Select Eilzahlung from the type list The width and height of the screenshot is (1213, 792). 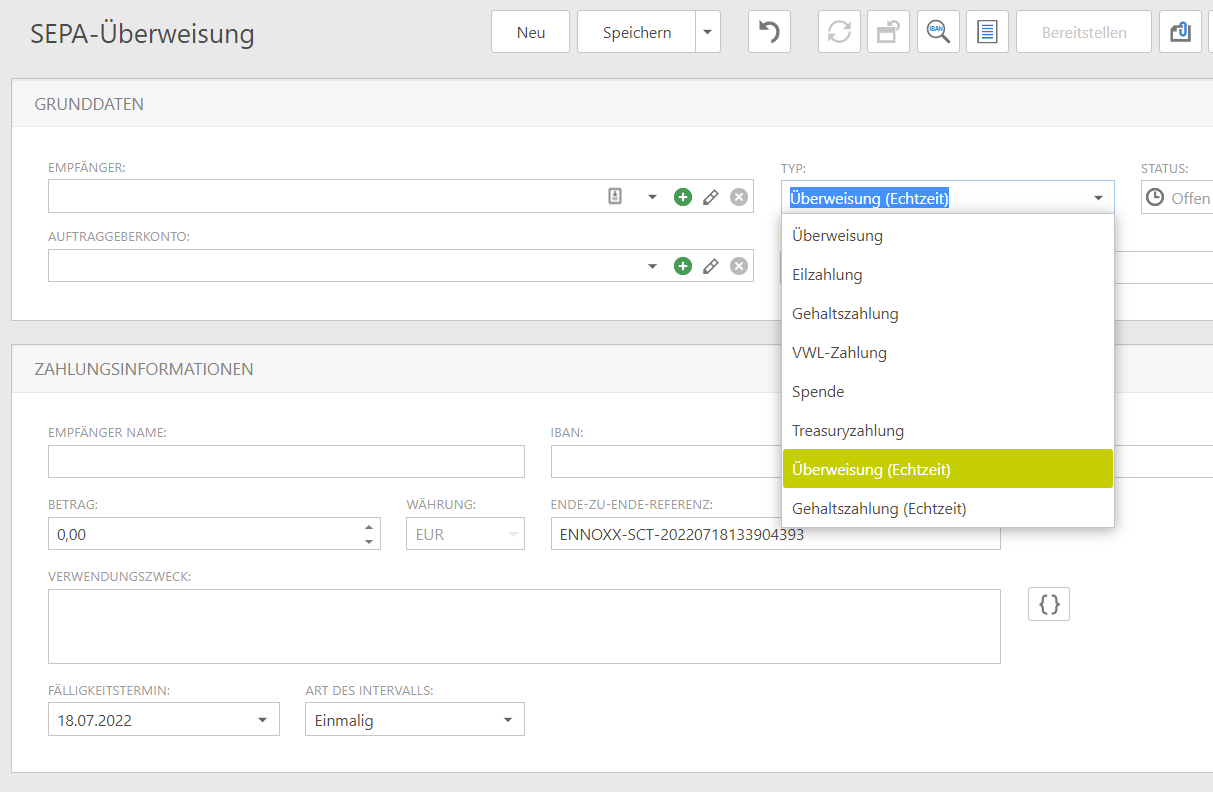pos(827,275)
